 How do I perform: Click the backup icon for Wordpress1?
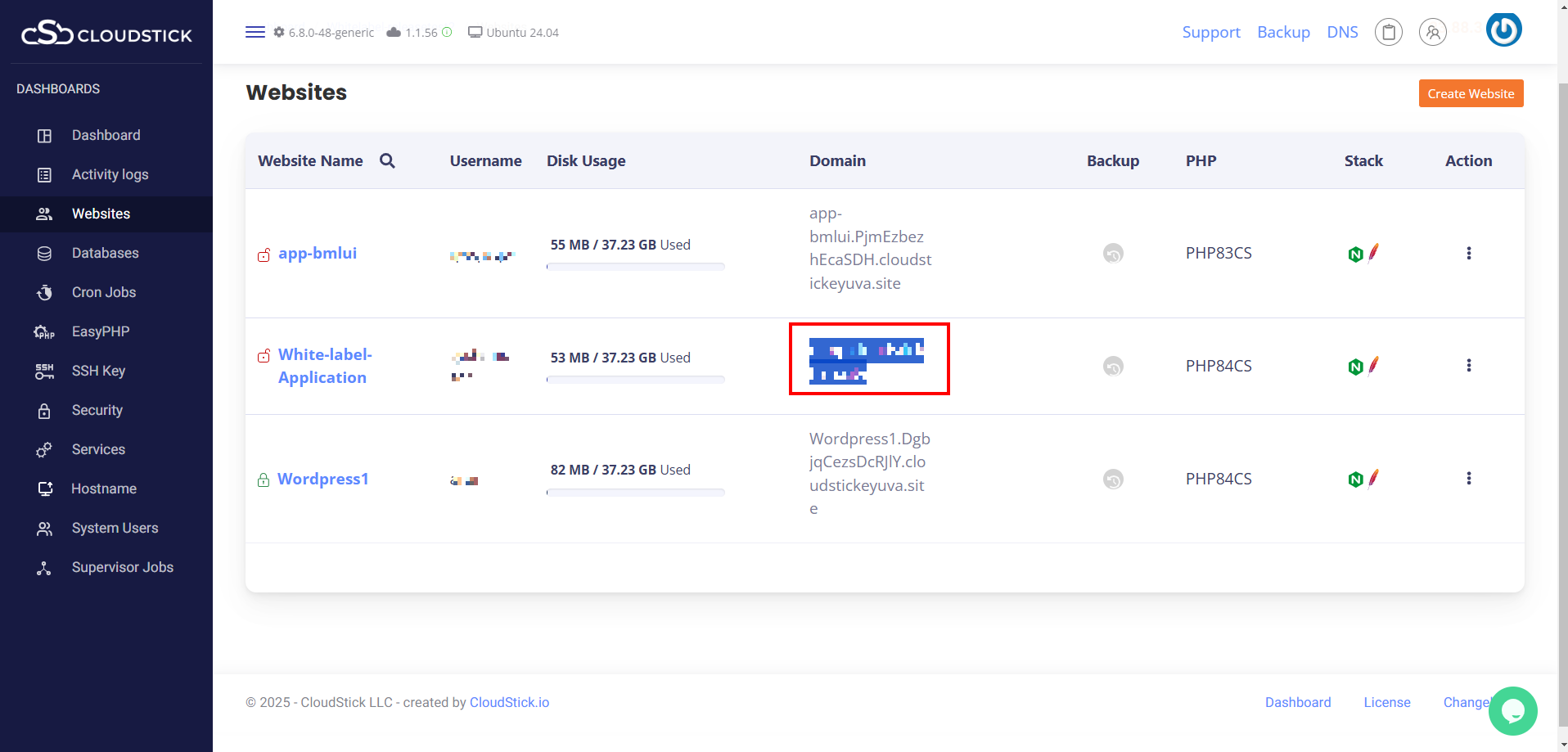tap(1113, 479)
